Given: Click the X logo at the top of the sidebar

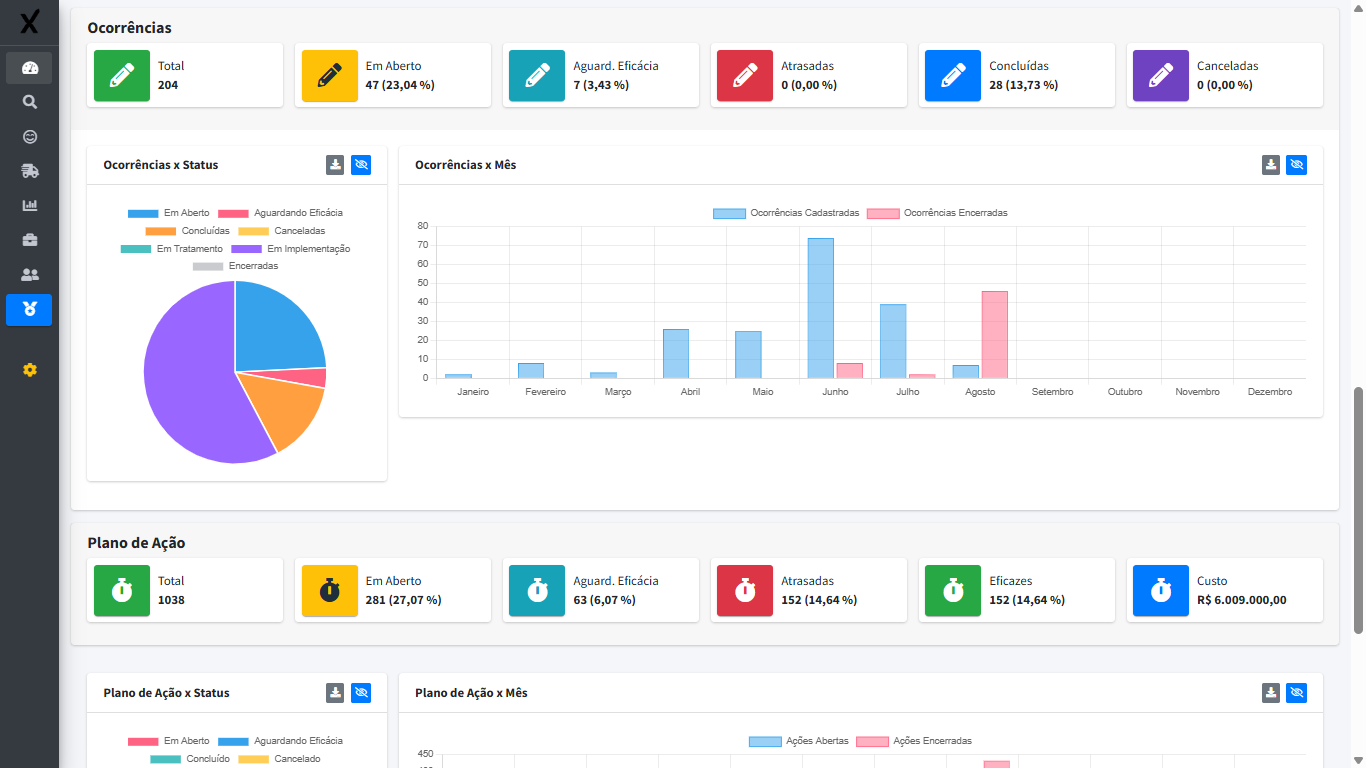Looking at the screenshot, I should click(x=29, y=23).
